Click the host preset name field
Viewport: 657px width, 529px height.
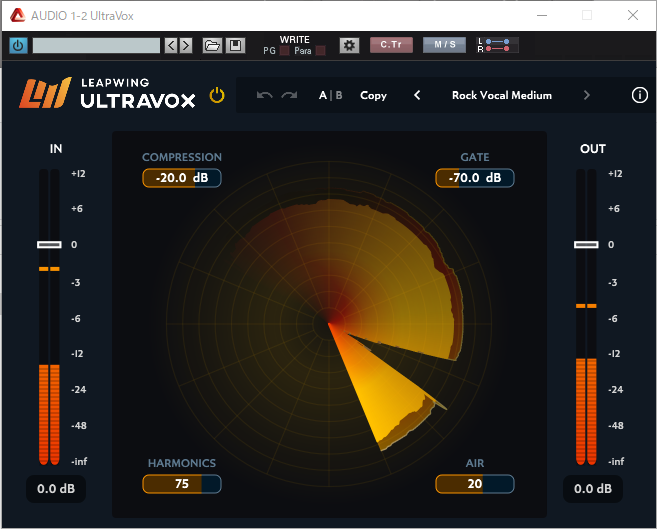(96, 45)
